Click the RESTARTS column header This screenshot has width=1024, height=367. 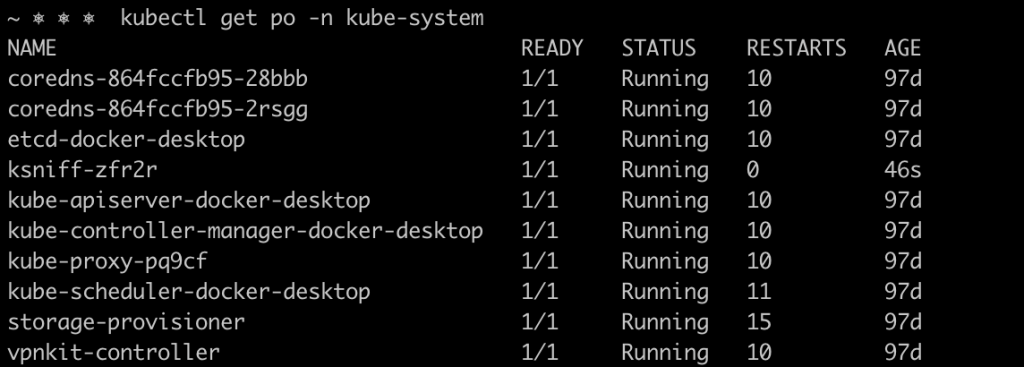click(x=796, y=48)
